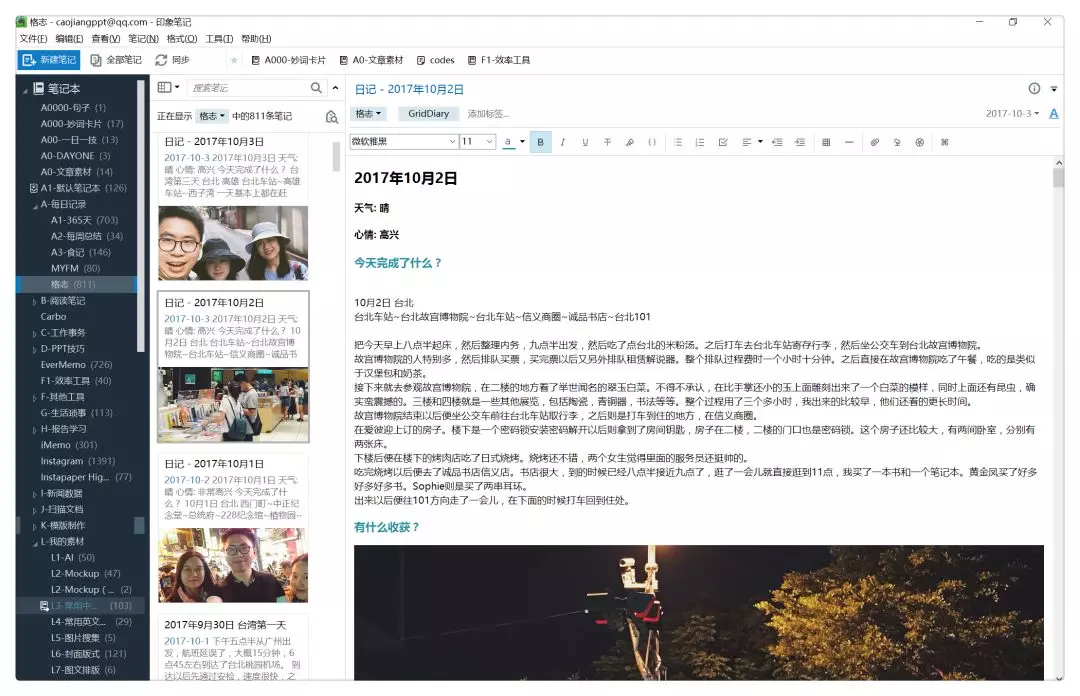Viewport: 1080px width, 696px height.
Task: Open the 工具(T) menu
Action: click(x=219, y=39)
